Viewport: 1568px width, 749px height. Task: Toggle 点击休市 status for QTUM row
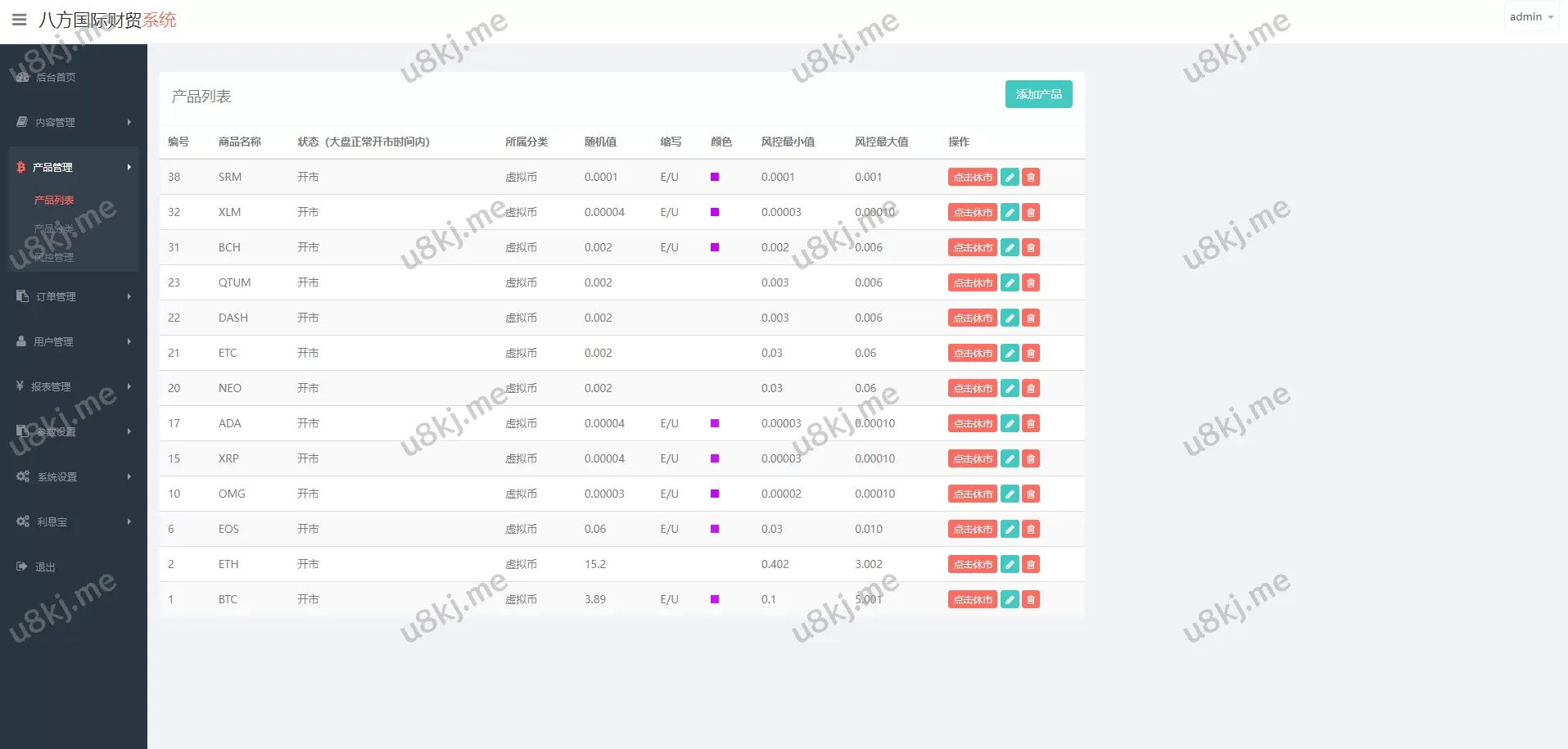(x=972, y=282)
